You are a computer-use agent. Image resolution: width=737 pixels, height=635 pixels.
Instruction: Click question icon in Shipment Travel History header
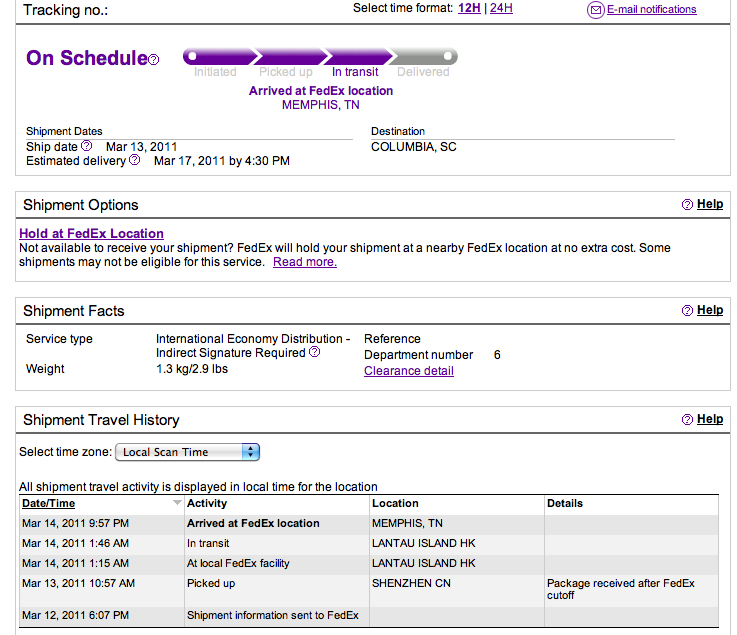click(x=687, y=419)
